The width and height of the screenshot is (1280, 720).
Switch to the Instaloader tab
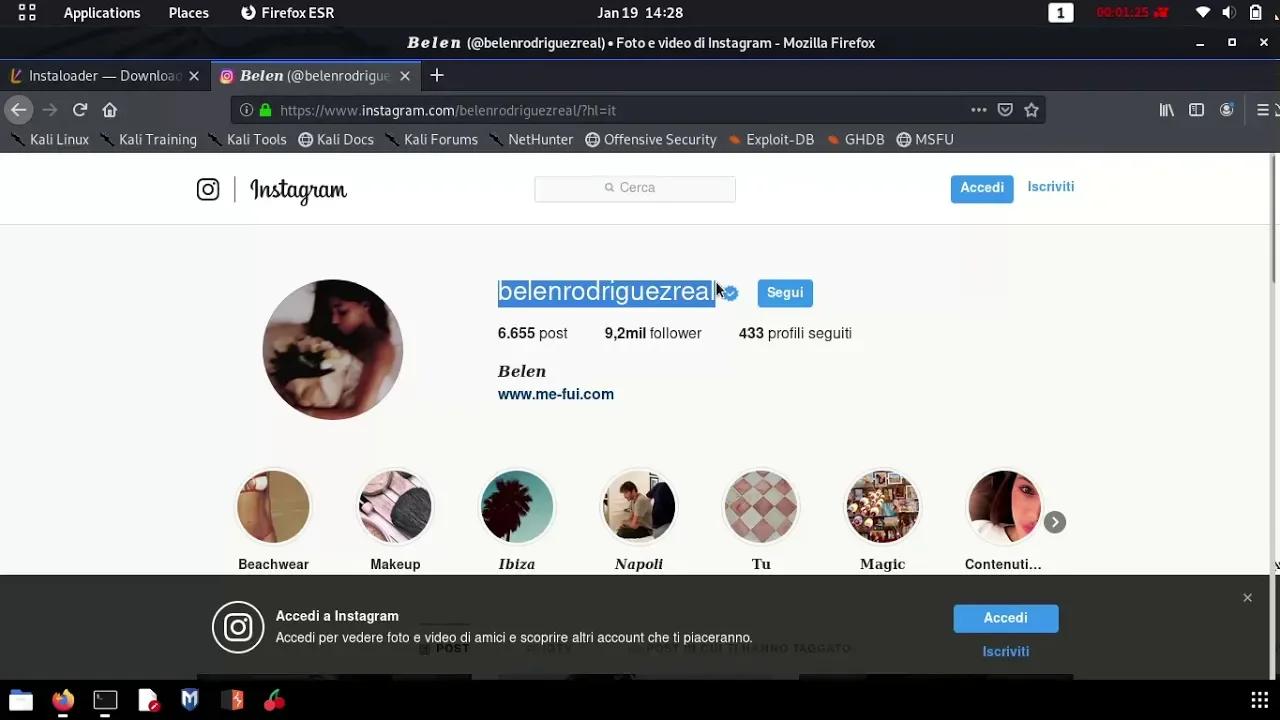tap(100, 75)
